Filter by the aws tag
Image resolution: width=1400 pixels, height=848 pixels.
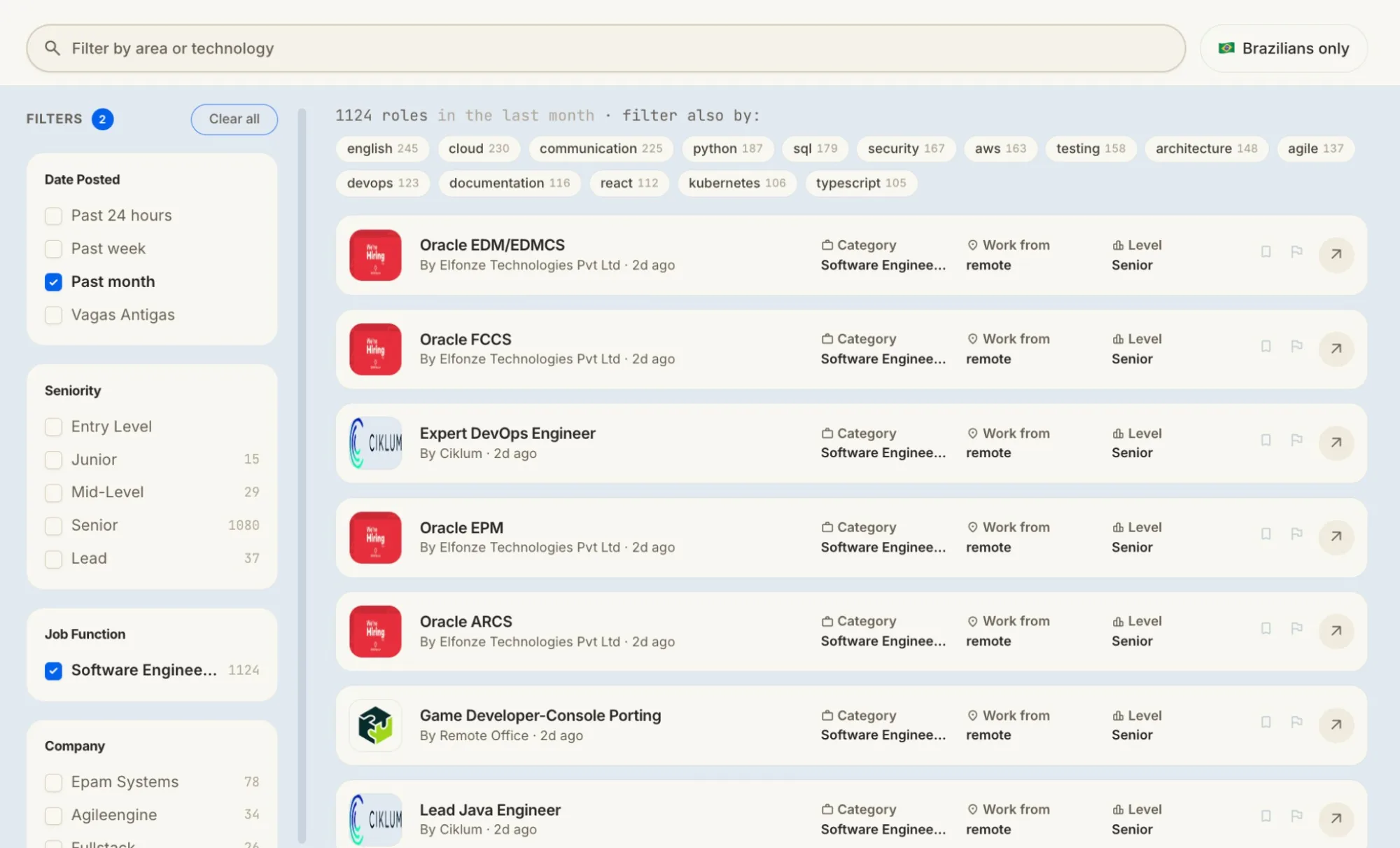click(1000, 148)
